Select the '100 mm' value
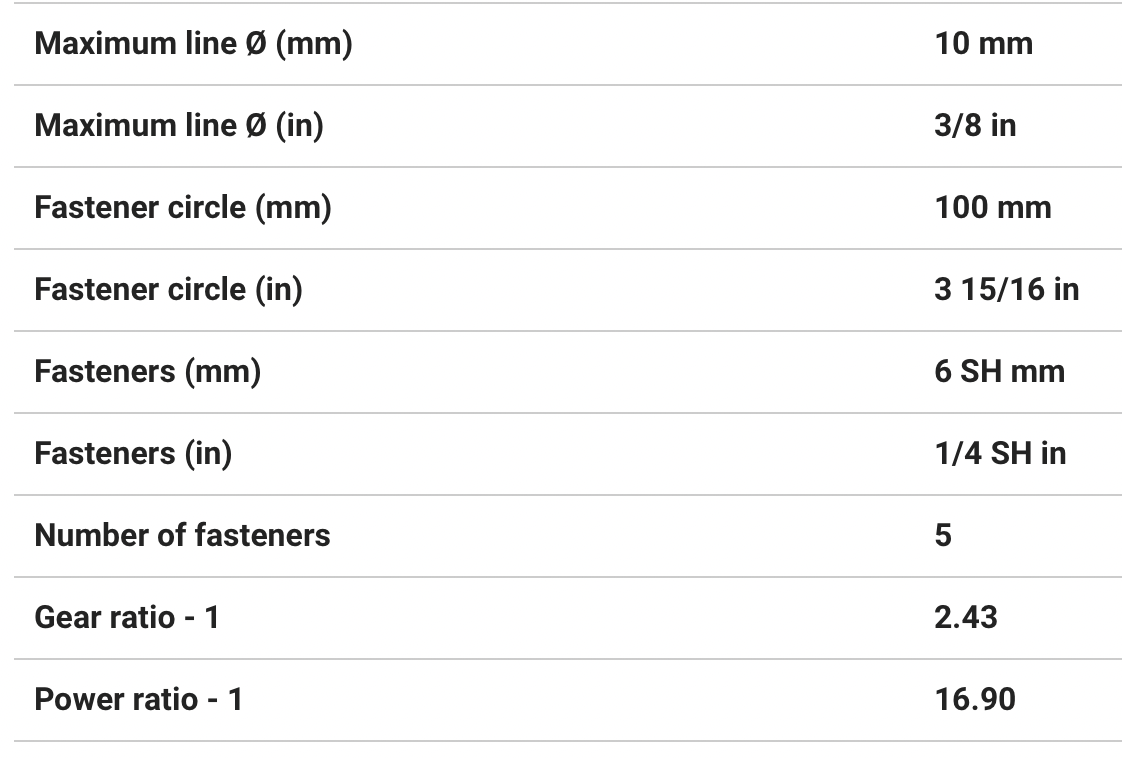1122x758 pixels. pos(993,208)
